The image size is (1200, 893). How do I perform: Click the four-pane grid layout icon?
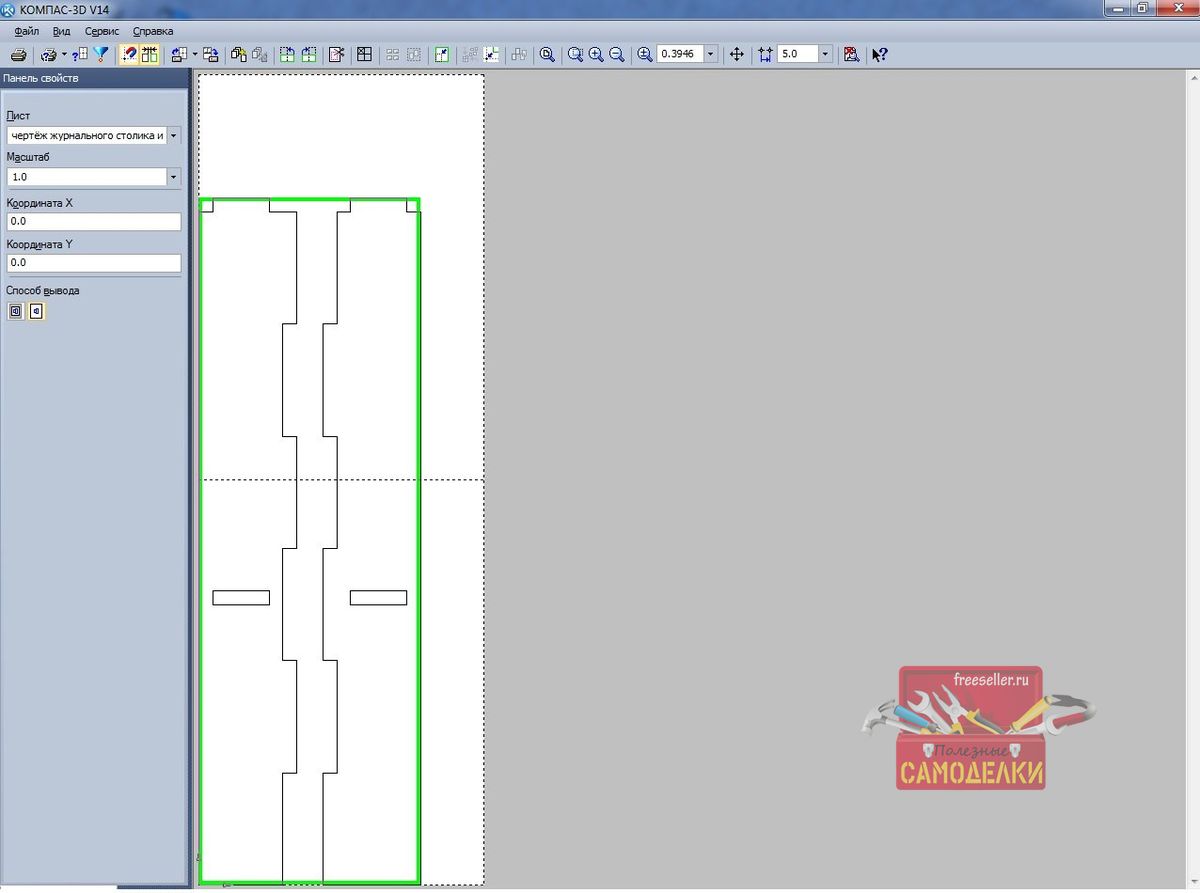[365, 55]
